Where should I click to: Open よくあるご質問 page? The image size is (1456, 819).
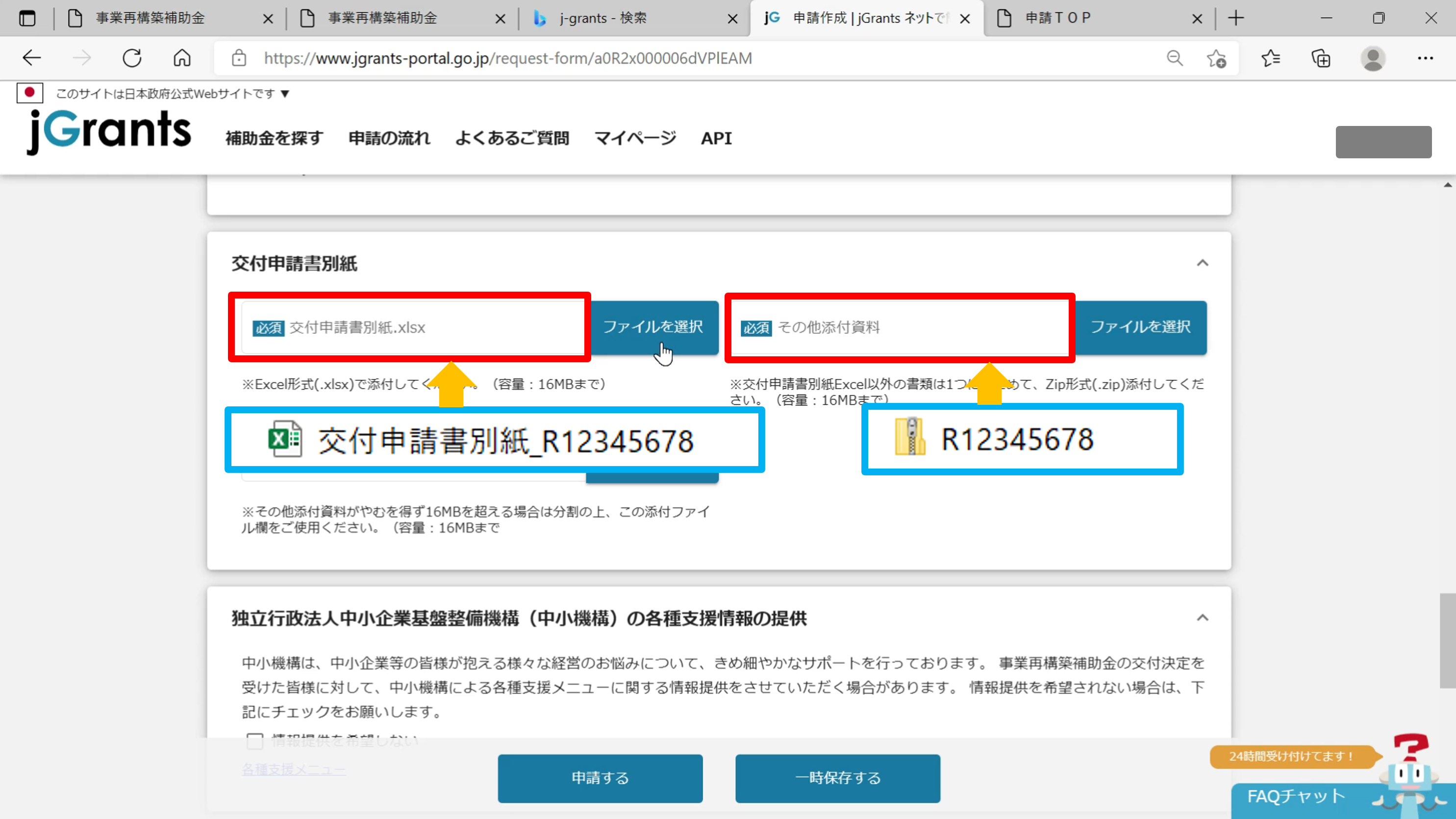click(x=512, y=138)
